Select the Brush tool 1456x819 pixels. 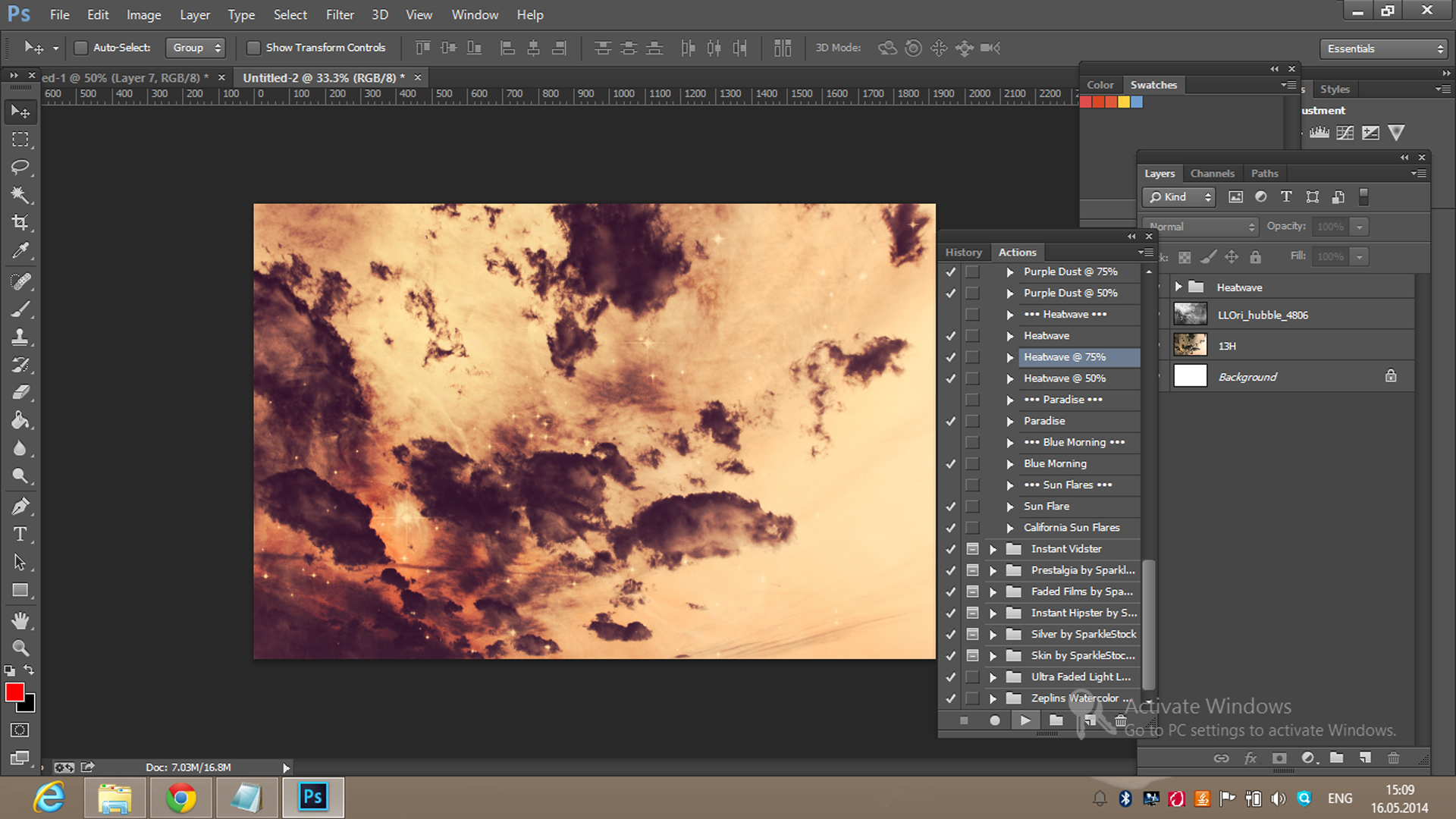(20, 309)
